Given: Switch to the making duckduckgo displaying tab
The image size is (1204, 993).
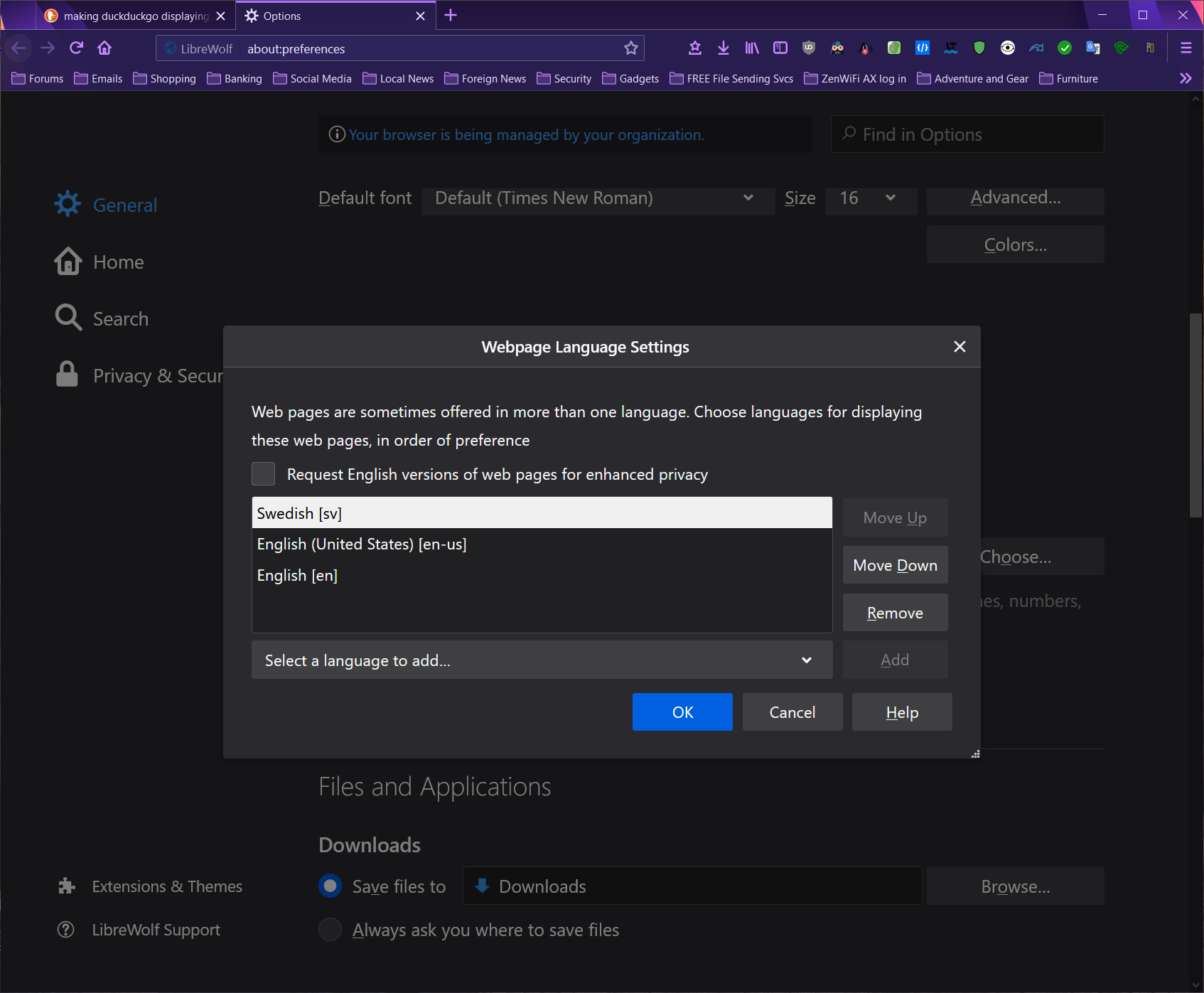Looking at the screenshot, I should coord(135,16).
